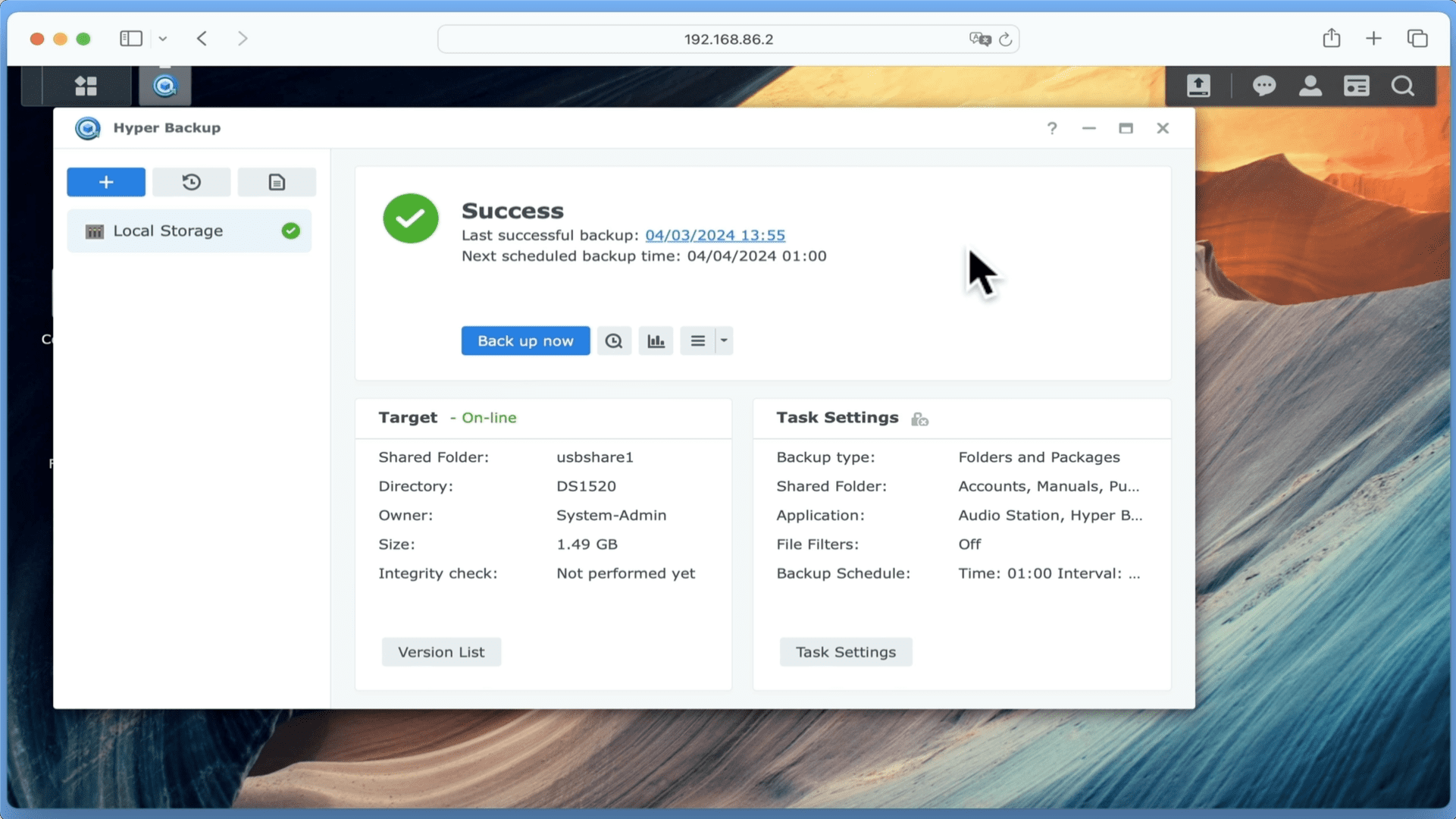Screen dimensions: 1456x819
Task: Click the DS1520 directory value
Action: pos(586,486)
